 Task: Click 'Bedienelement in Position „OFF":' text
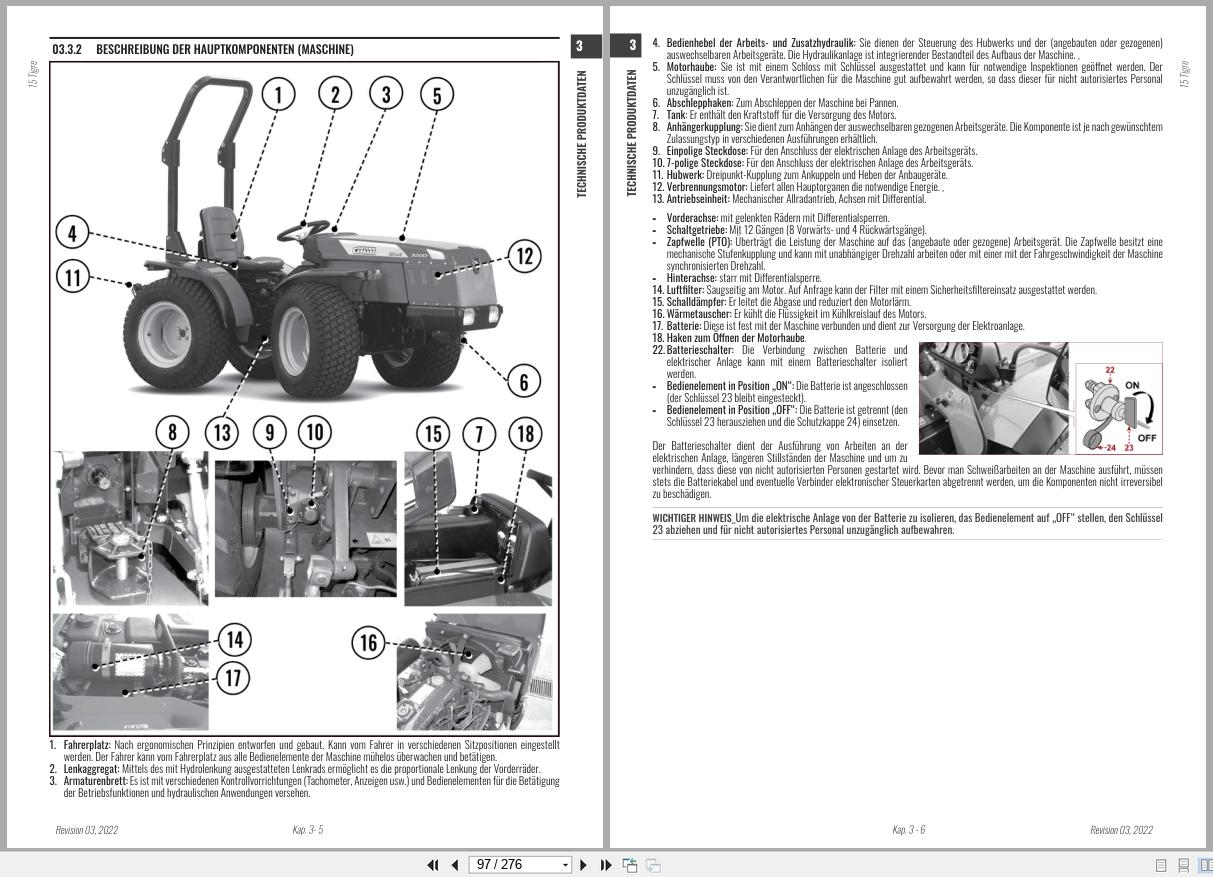point(732,410)
